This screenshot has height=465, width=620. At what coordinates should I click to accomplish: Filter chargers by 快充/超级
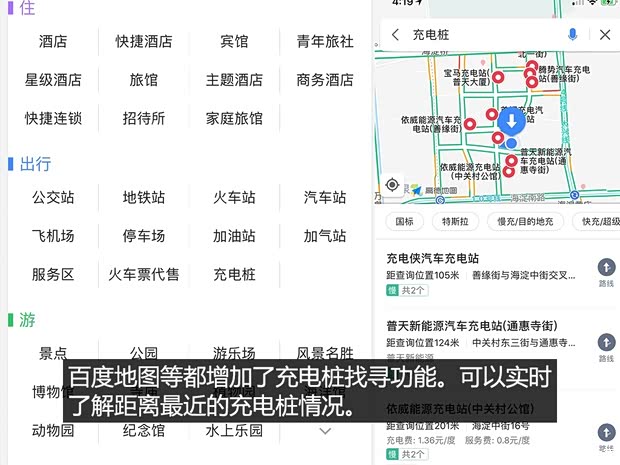coord(596,221)
